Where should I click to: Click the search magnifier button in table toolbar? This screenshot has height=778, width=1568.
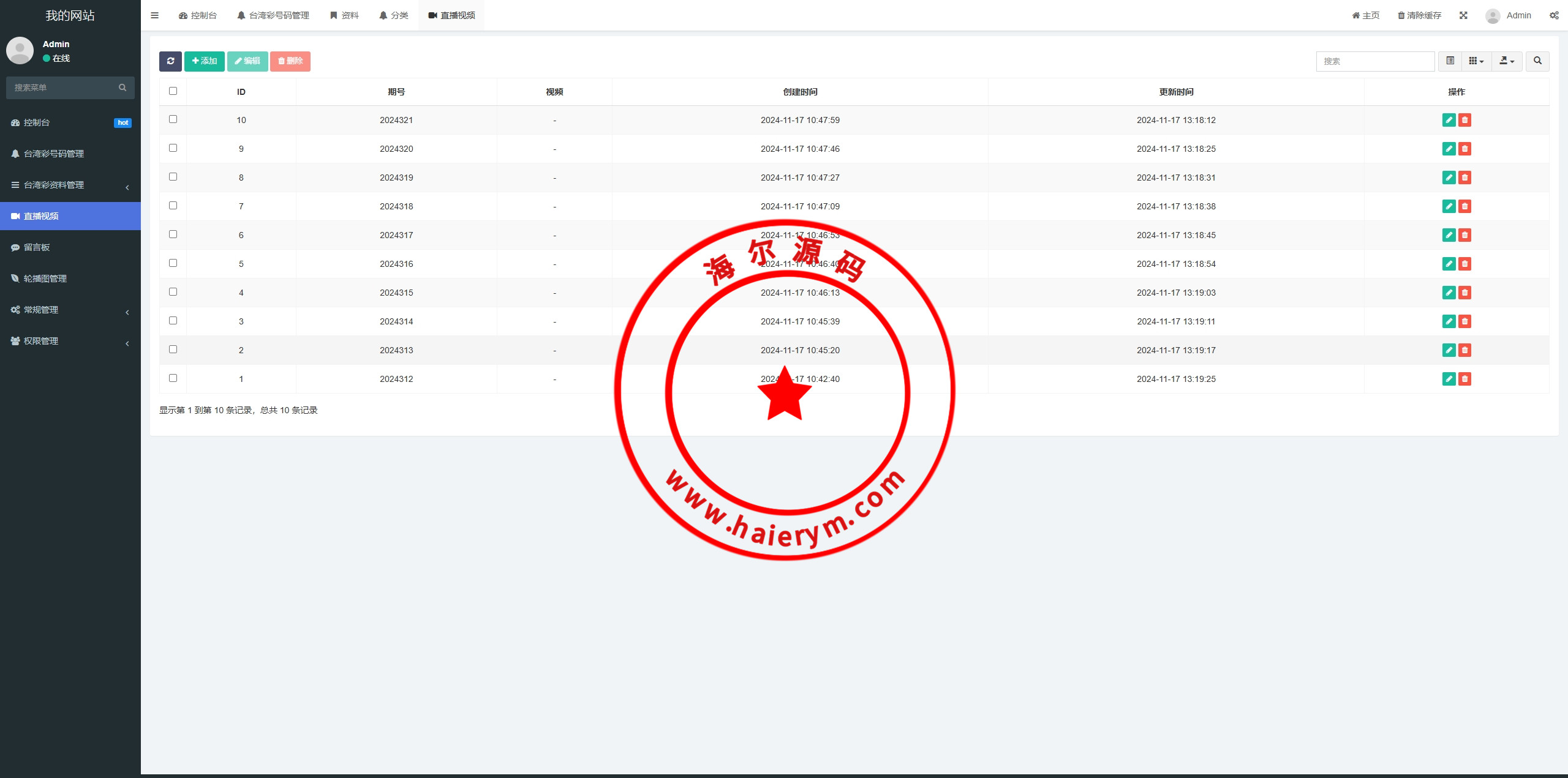(1537, 61)
